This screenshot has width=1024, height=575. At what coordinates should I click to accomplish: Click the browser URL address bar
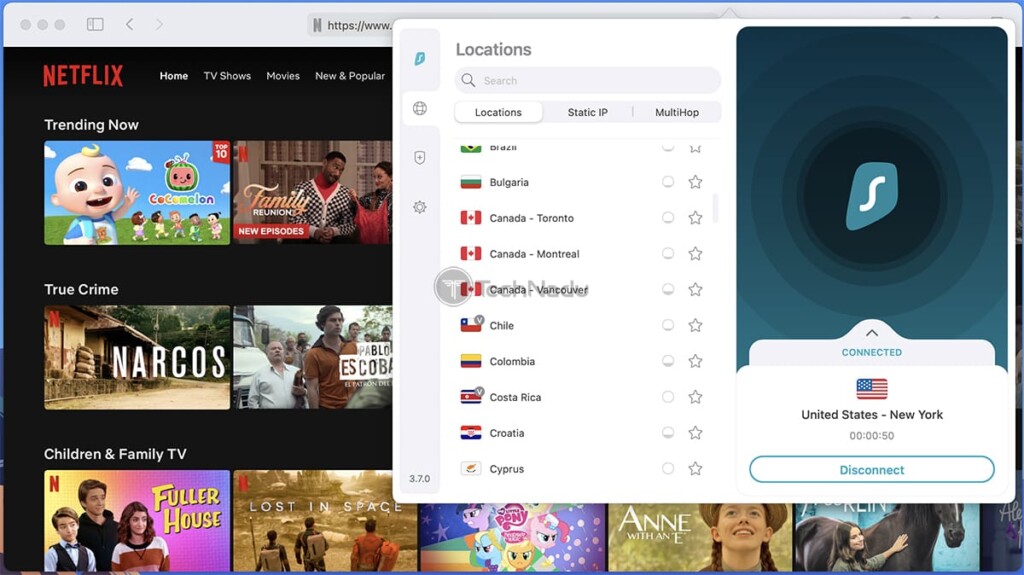351,25
